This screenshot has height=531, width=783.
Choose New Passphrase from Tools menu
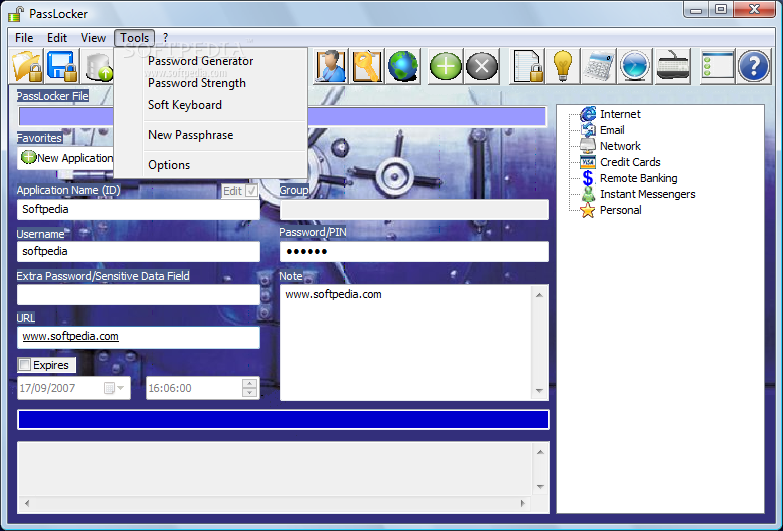(190, 135)
